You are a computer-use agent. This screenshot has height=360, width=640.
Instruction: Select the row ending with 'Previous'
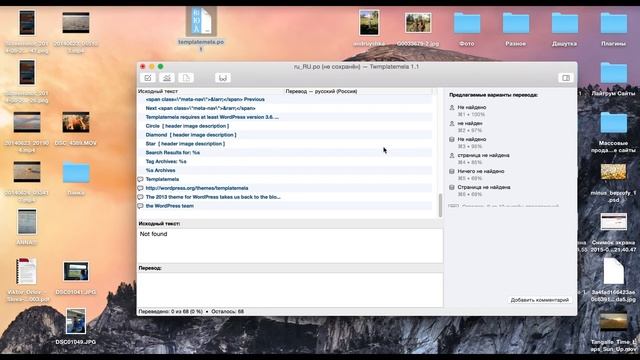pos(284,100)
